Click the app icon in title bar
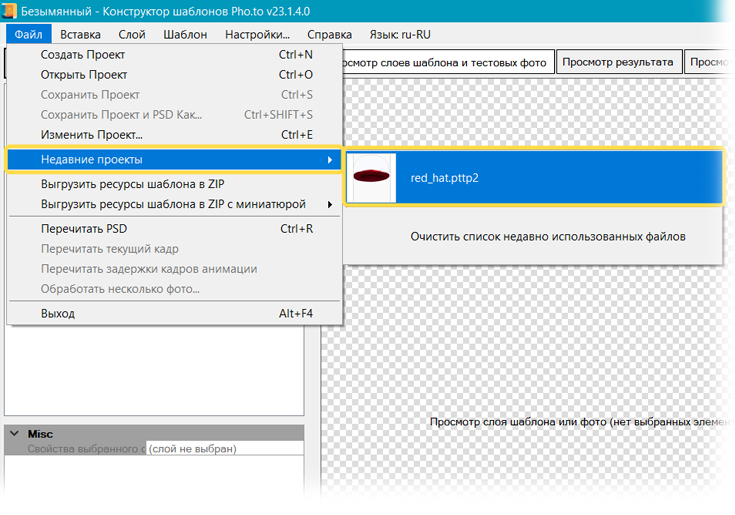 point(11,11)
